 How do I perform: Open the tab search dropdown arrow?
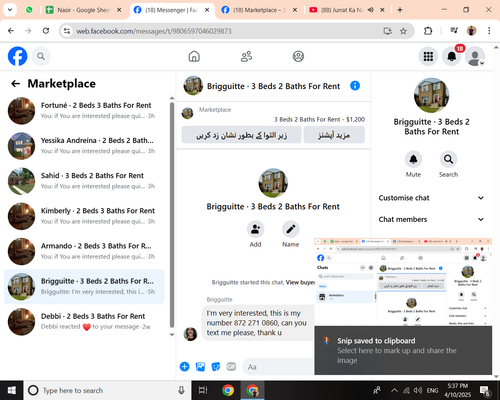pyautogui.click(x=10, y=10)
